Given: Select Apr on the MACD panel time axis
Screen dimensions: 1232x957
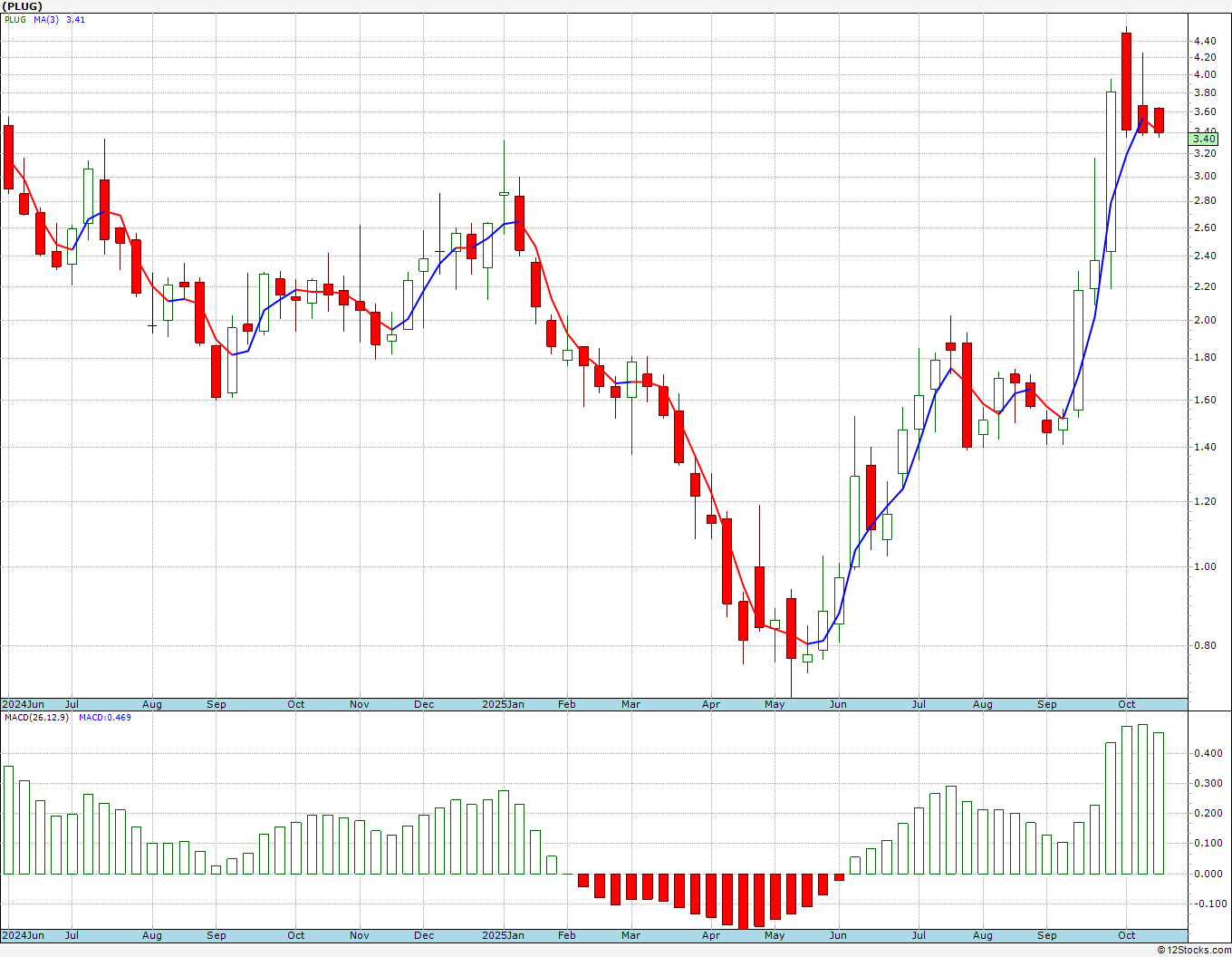Looking at the screenshot, I should 711,935.
